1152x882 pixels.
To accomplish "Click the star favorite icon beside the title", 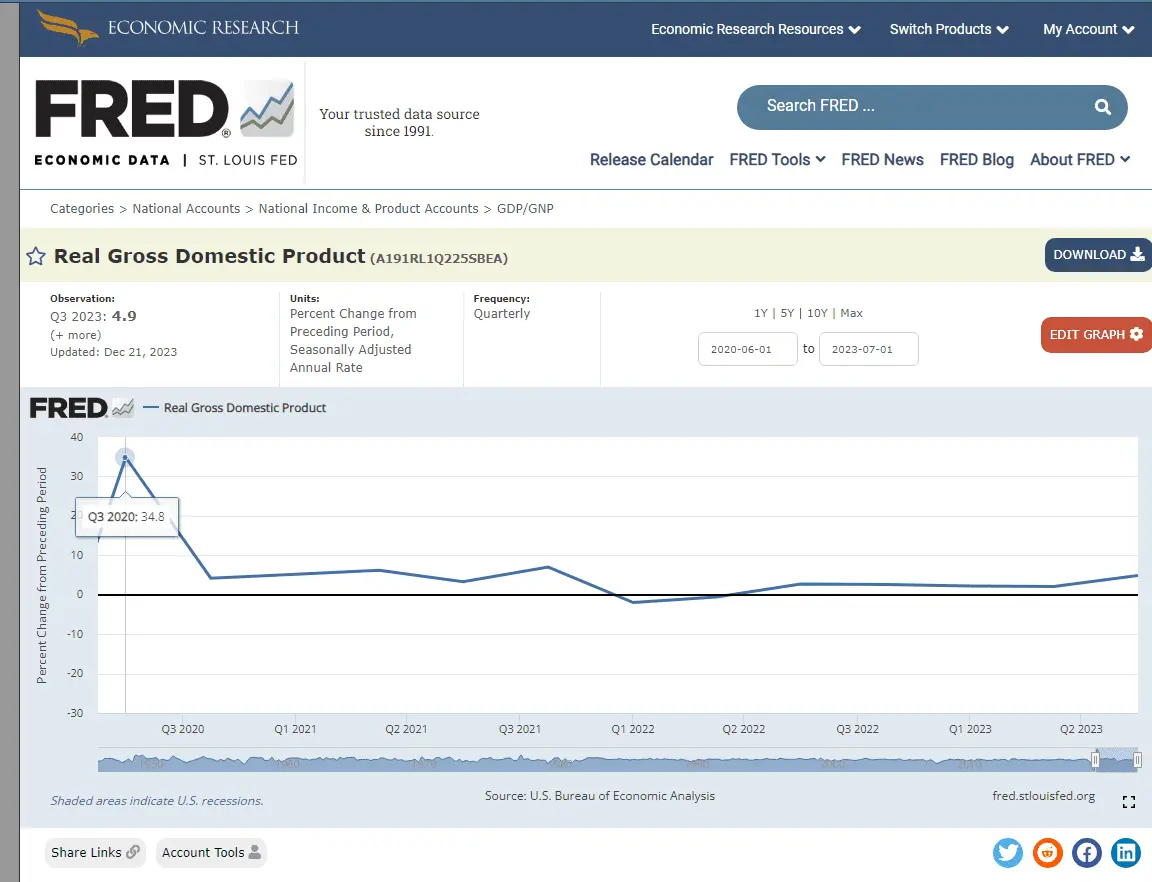I will tap(36, 257).
